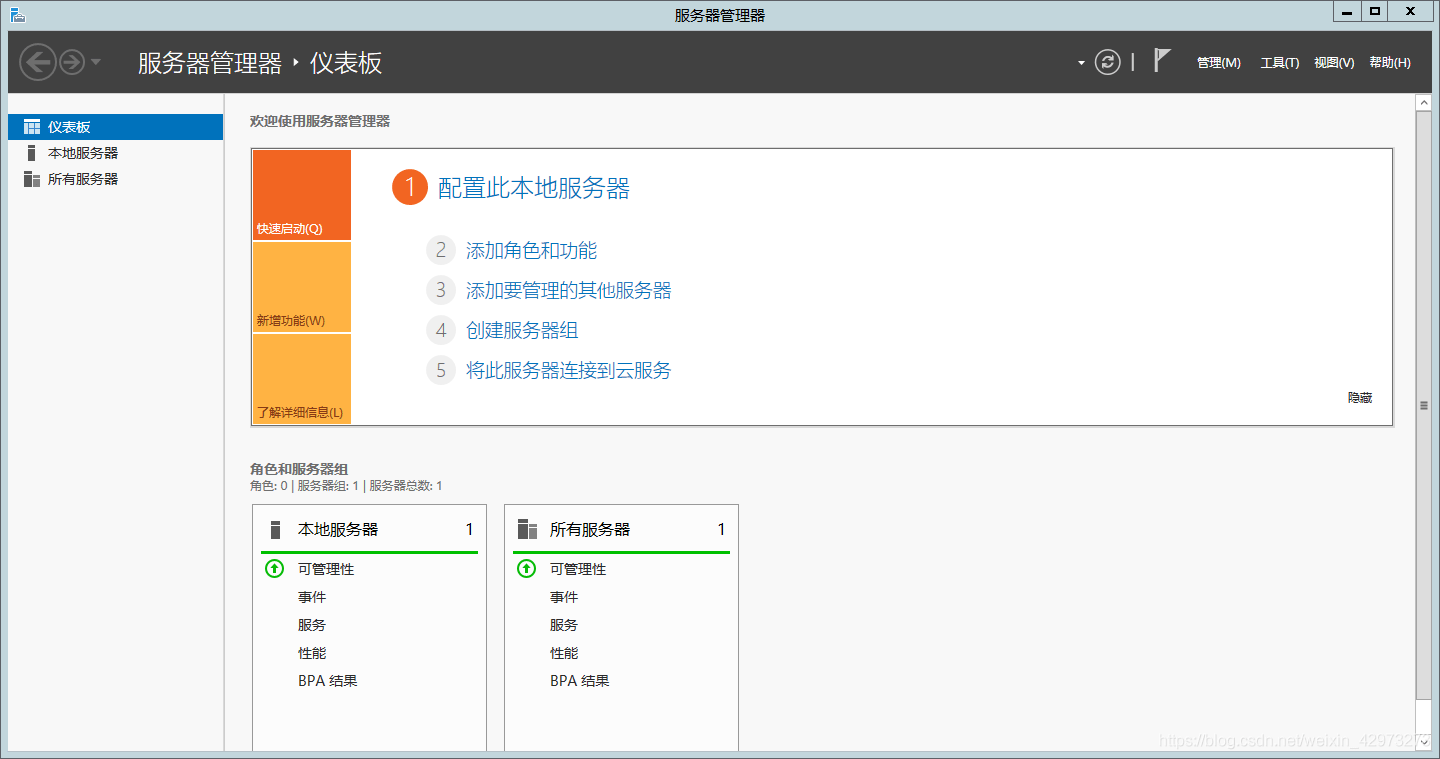Screen dimensions: 1440x759
Task: Click the forward navigation arrow
Action: pos(72,63)
